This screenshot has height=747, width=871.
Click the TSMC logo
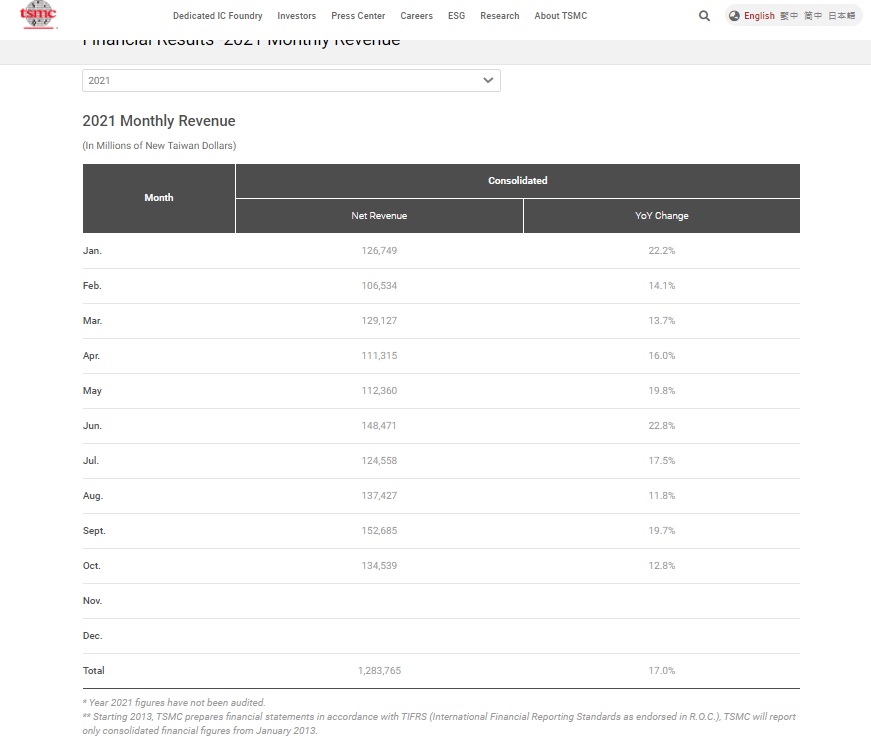point(38,16)
